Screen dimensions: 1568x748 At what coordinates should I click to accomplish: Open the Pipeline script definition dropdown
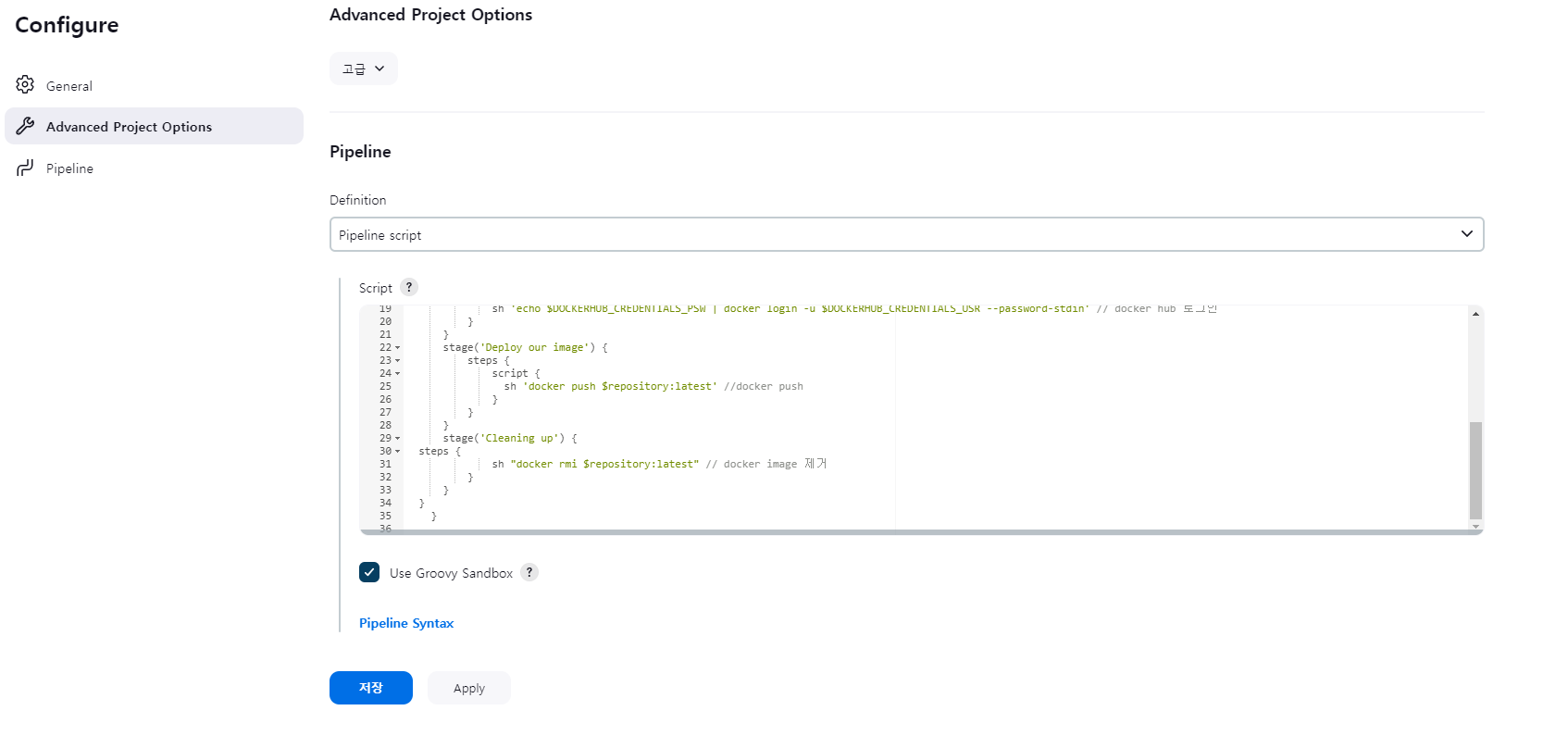pyautogui.click(x=907, y=234)
